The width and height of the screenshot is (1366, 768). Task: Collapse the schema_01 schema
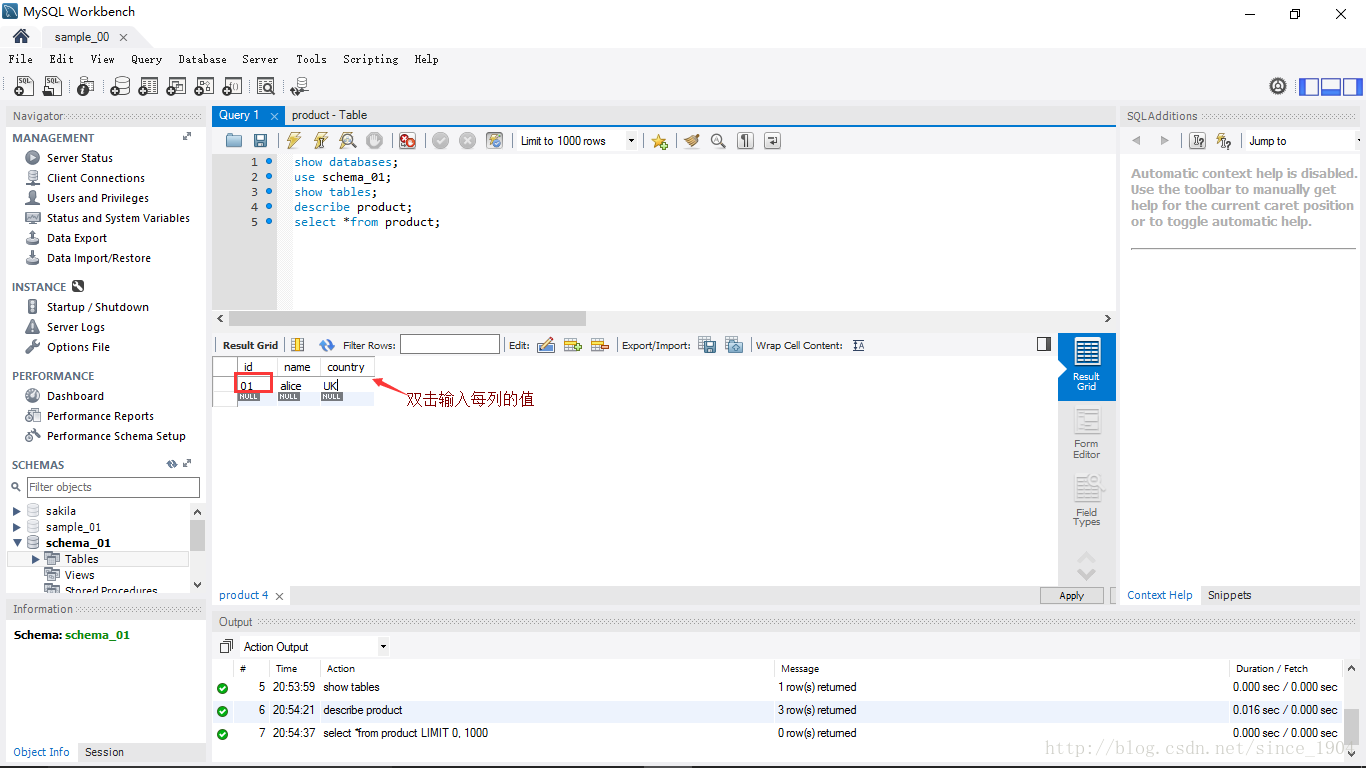[17, 543]
